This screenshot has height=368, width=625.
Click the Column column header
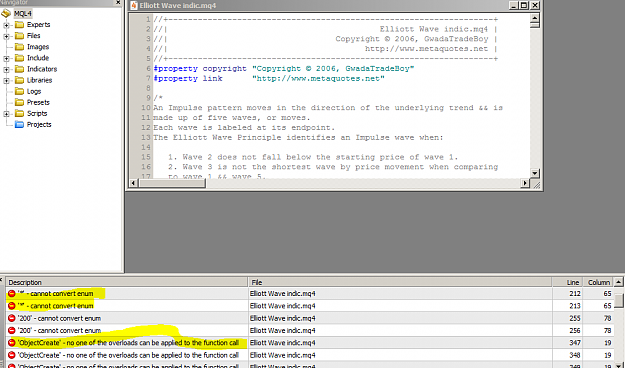pyautogui.click(x=598, y=282)
